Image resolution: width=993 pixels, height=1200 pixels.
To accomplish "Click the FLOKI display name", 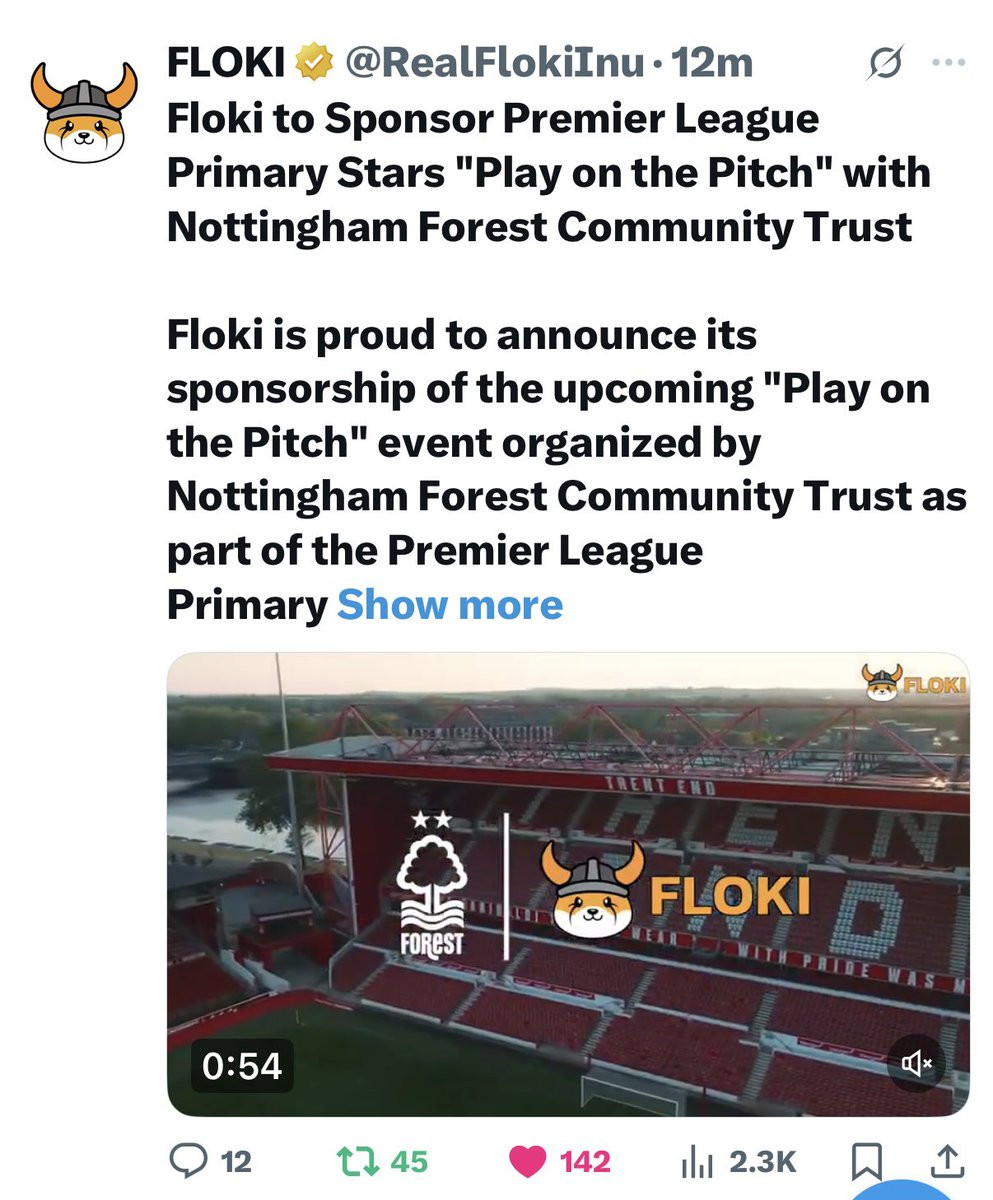I will pyautogui.click(x=226, y=64).
